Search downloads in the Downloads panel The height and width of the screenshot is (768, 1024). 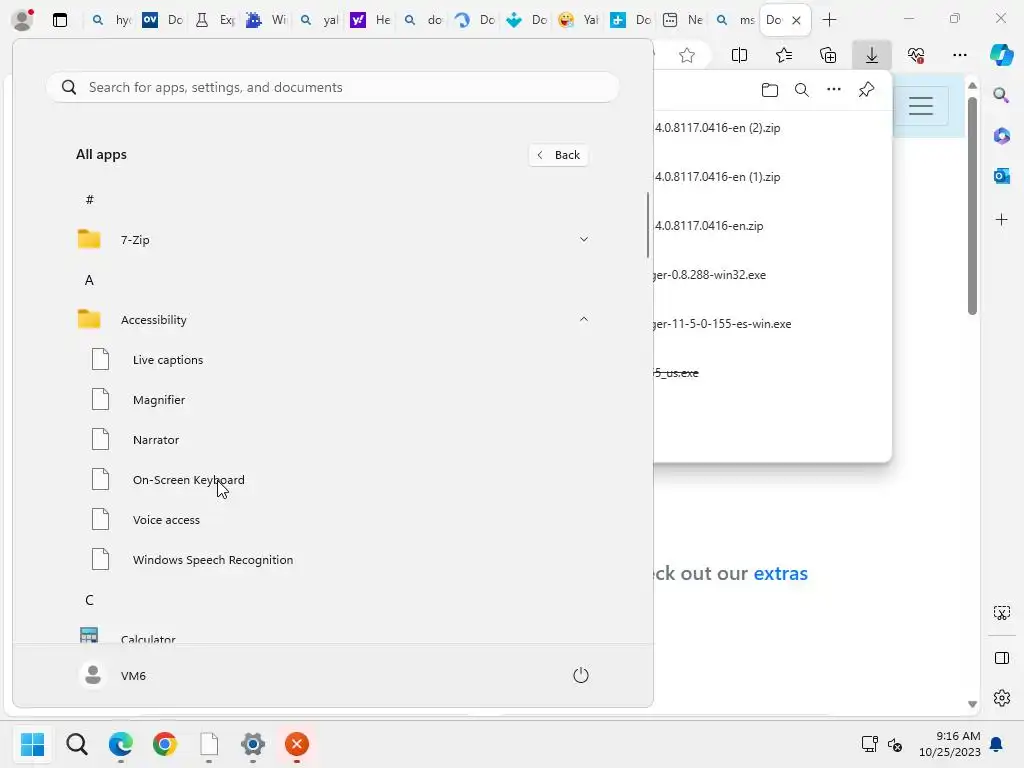pyautogui.click(x=802, y=90)
